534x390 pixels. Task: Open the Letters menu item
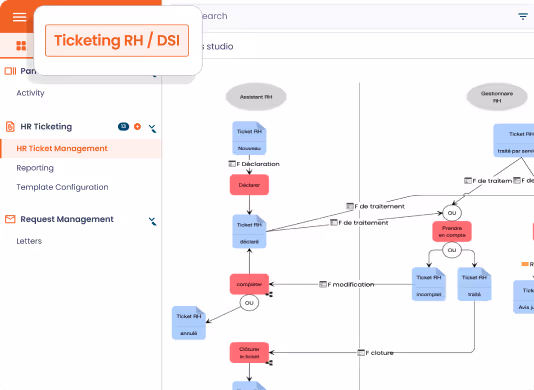(x=29, y=241)
